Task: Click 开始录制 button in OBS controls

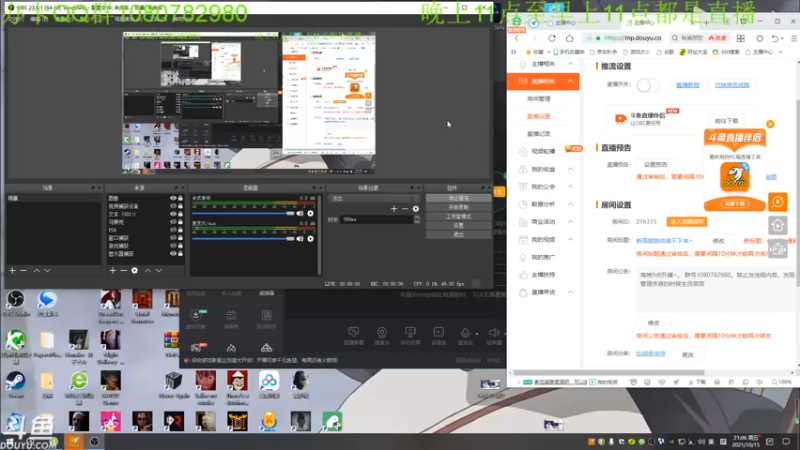Action: pos(458,207)
